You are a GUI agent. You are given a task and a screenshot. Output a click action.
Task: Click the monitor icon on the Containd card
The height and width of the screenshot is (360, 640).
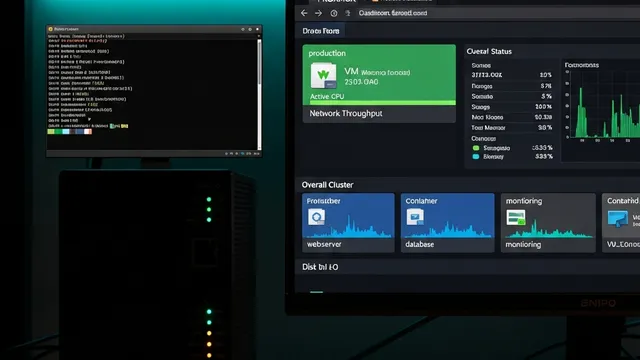(617, 219)
